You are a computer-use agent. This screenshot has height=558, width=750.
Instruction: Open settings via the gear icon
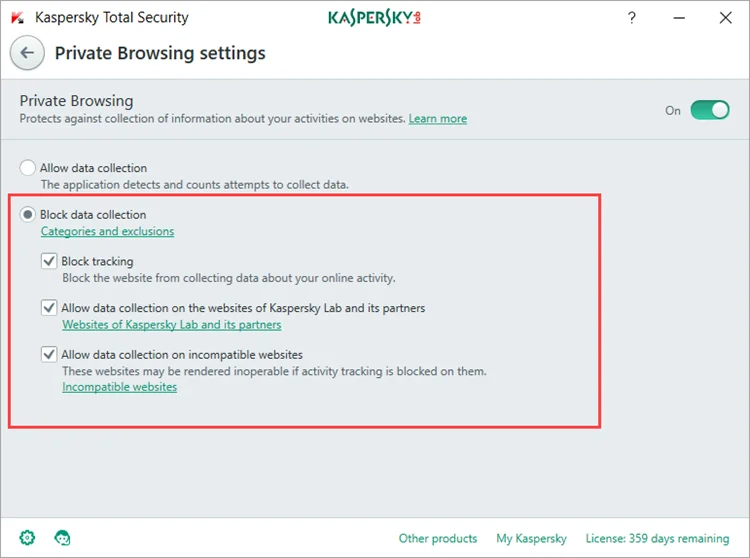point(27,537)
